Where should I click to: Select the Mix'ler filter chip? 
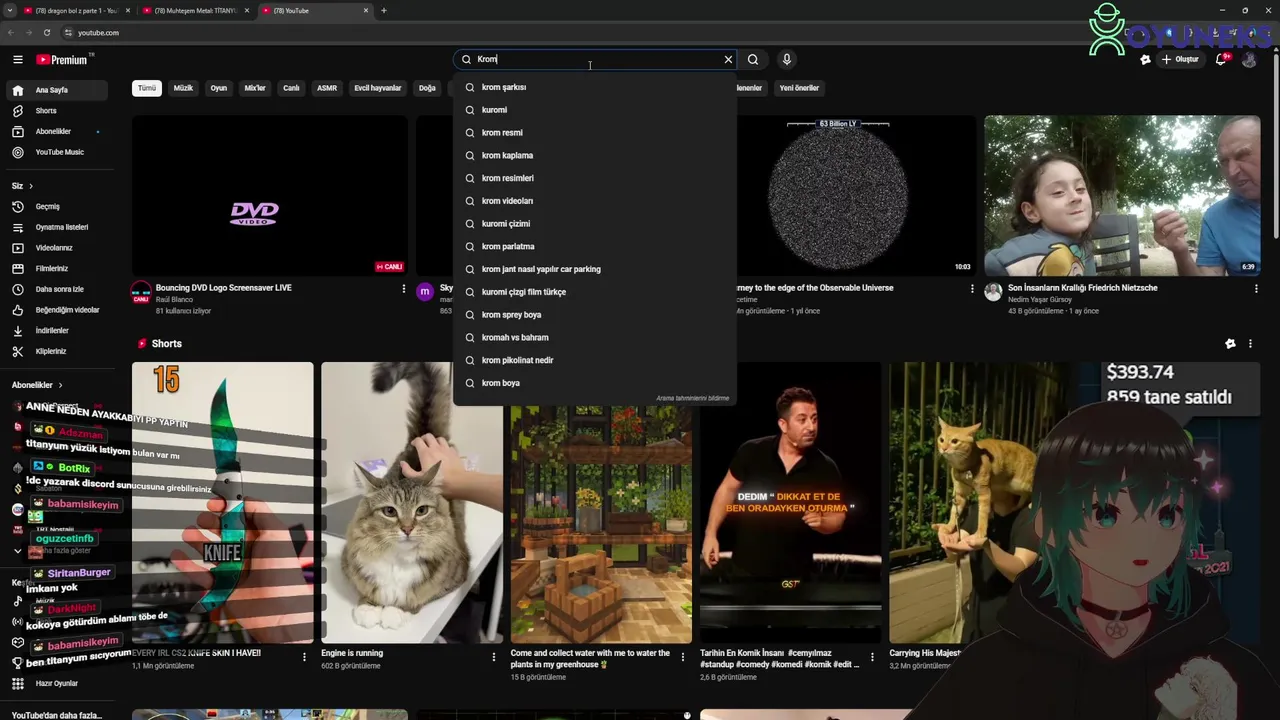click(x=255, y=88)
